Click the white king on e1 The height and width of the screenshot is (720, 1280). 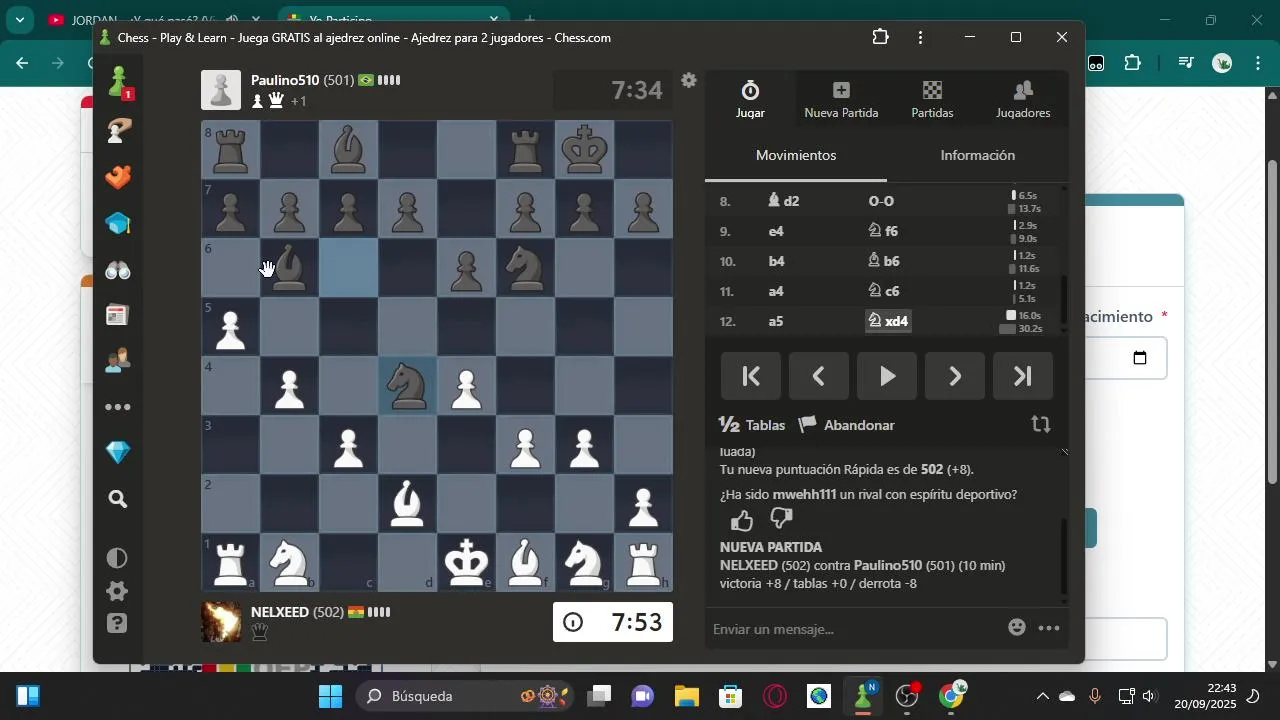(466, 562)
